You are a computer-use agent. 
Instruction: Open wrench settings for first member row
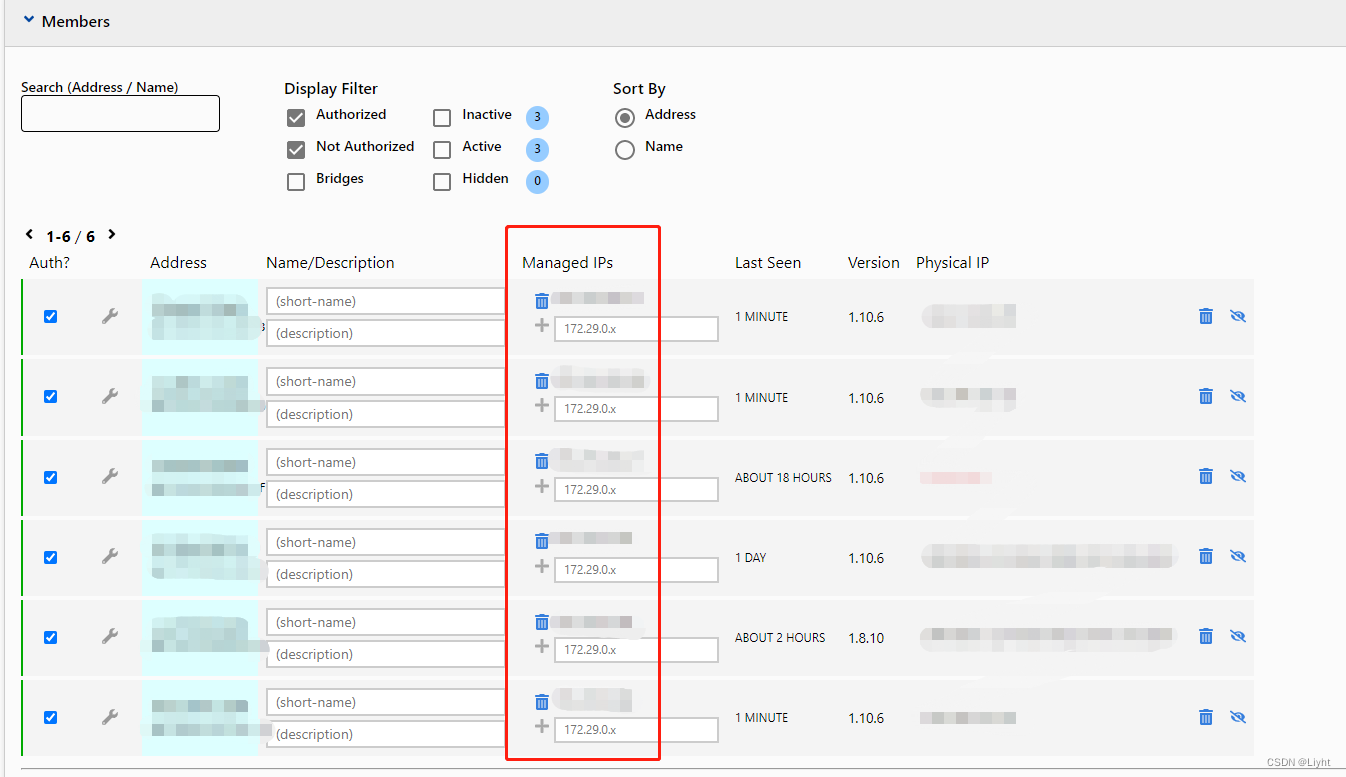pos(110,316)
